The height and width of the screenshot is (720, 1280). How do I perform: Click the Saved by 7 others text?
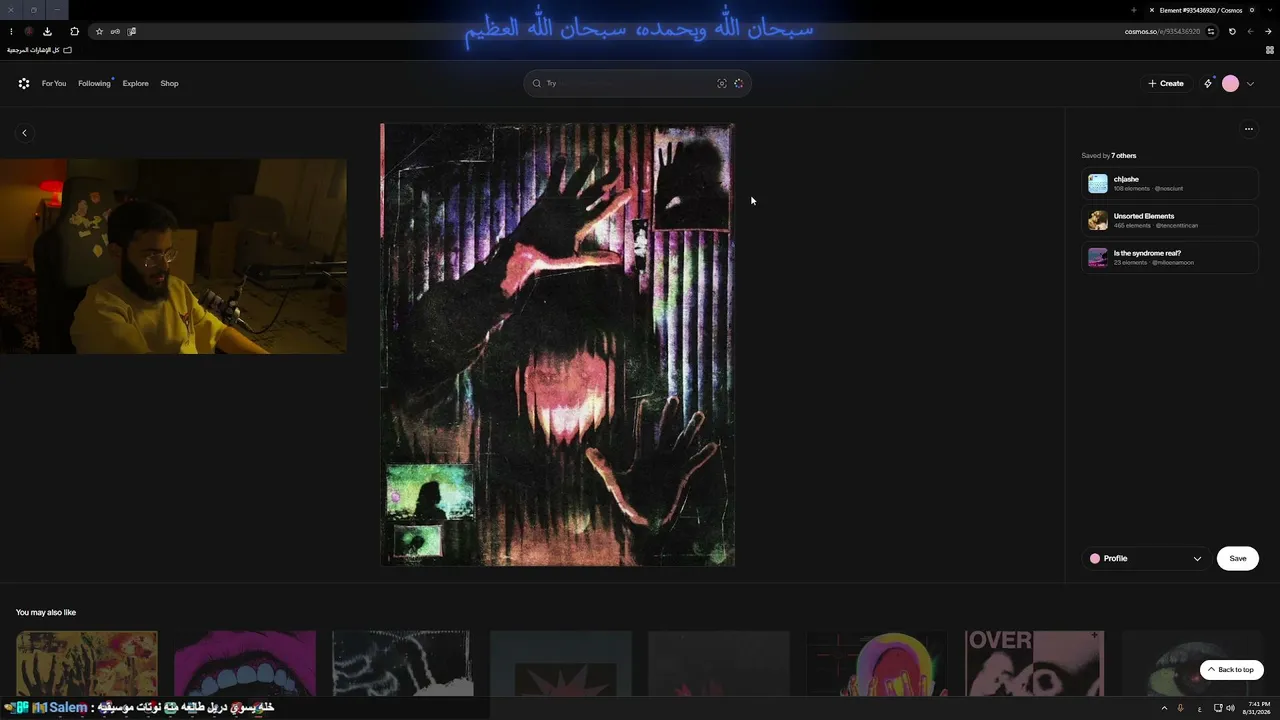tap(1109, 156)
